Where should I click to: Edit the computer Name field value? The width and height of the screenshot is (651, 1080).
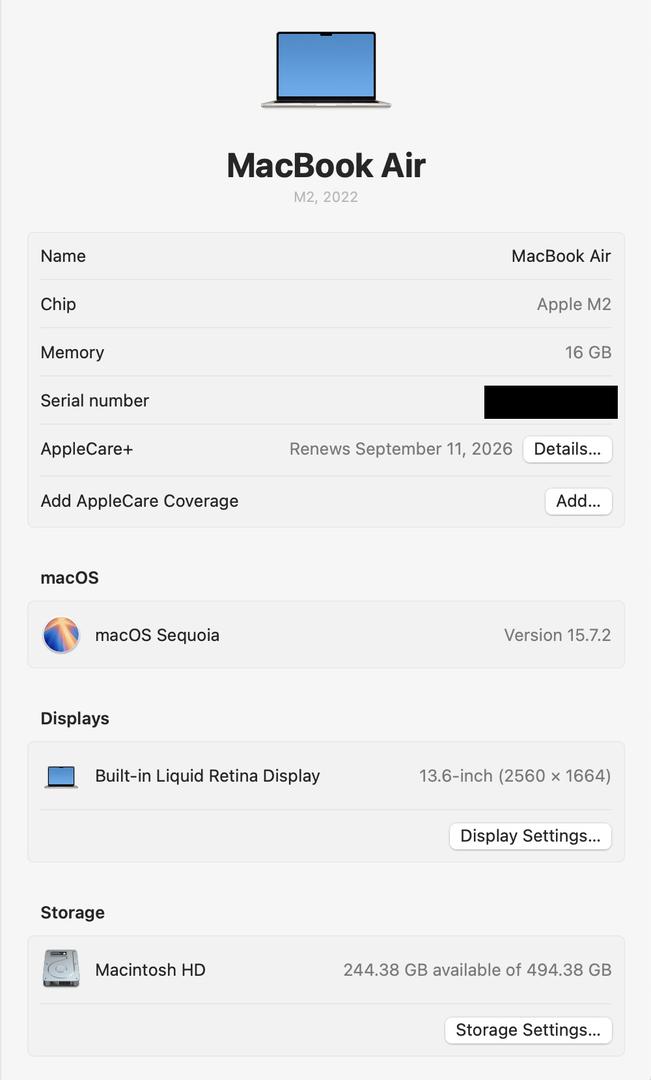[x=561, y=256]
